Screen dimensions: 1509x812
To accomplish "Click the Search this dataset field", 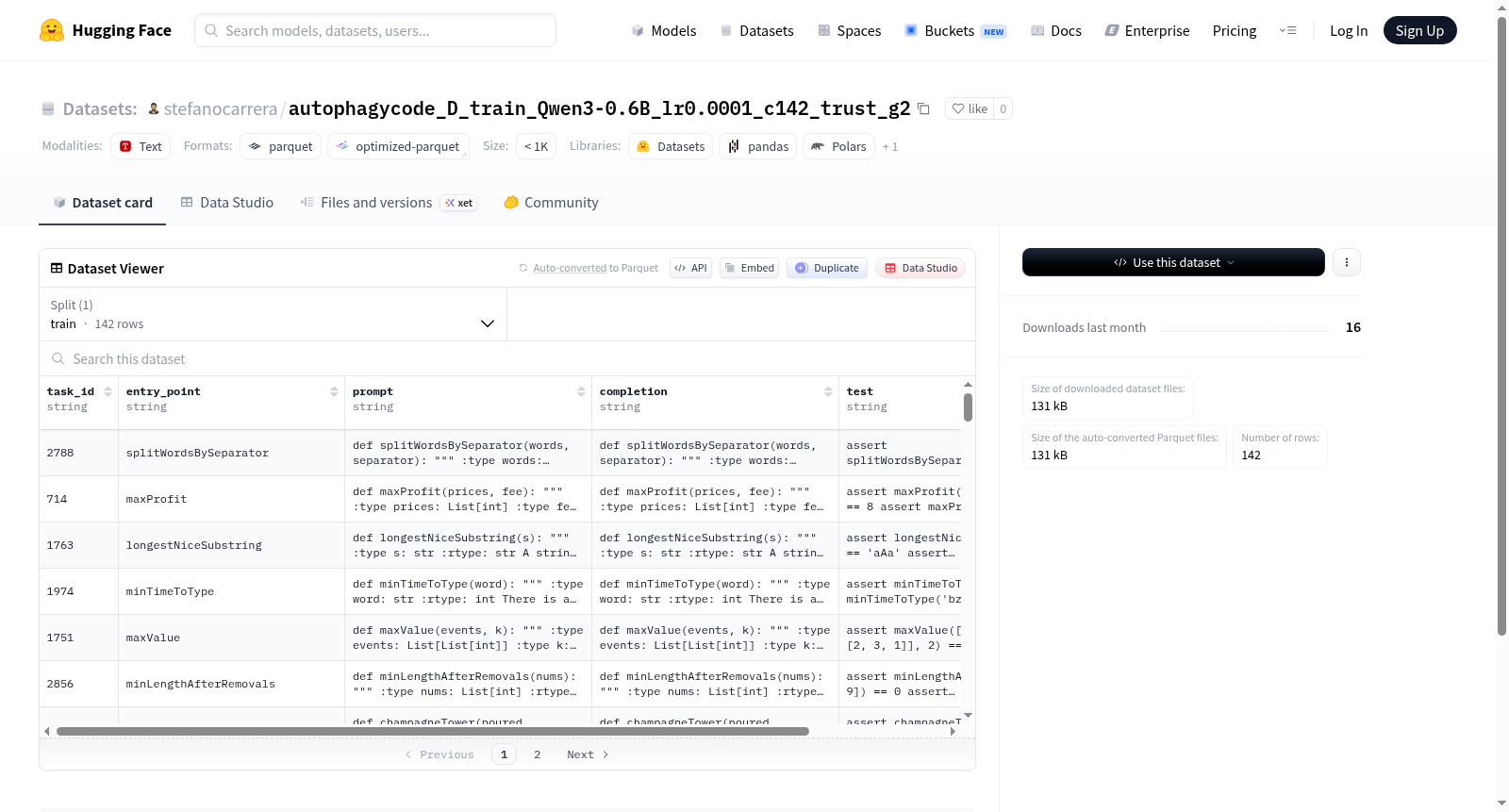I will point(507,358).
